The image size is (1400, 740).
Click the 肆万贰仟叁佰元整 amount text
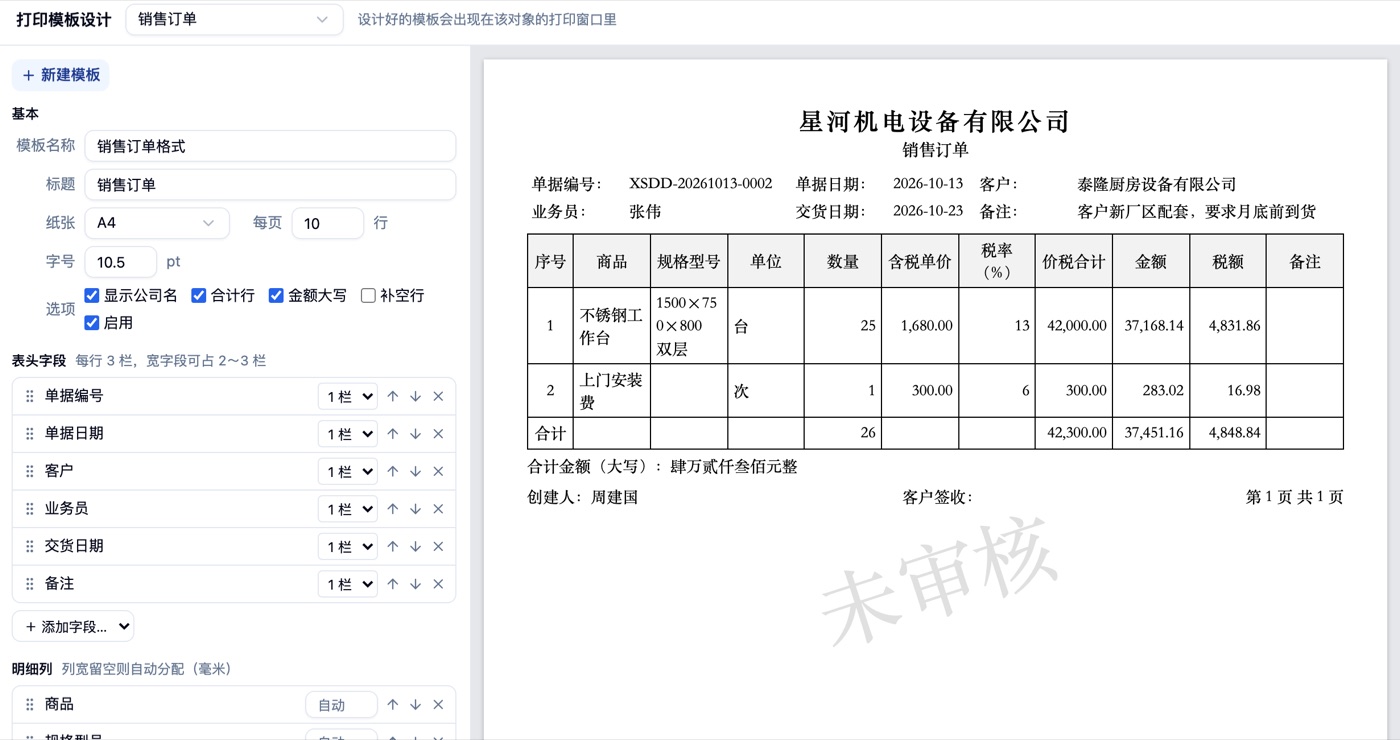click(734, 467)
